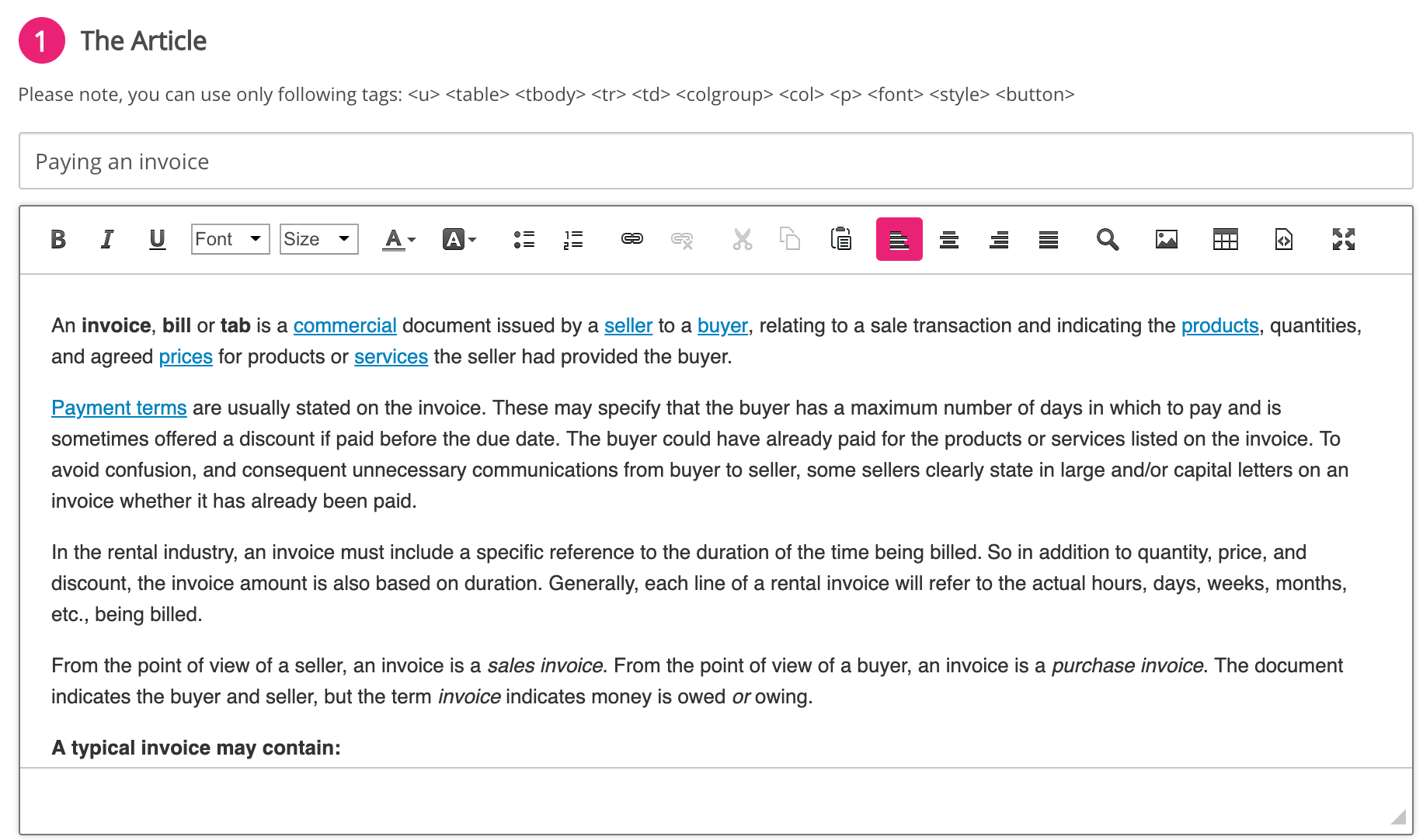Paste from clipboard
The width and height of the screenshot is (1423, 840).
(840, 239)
